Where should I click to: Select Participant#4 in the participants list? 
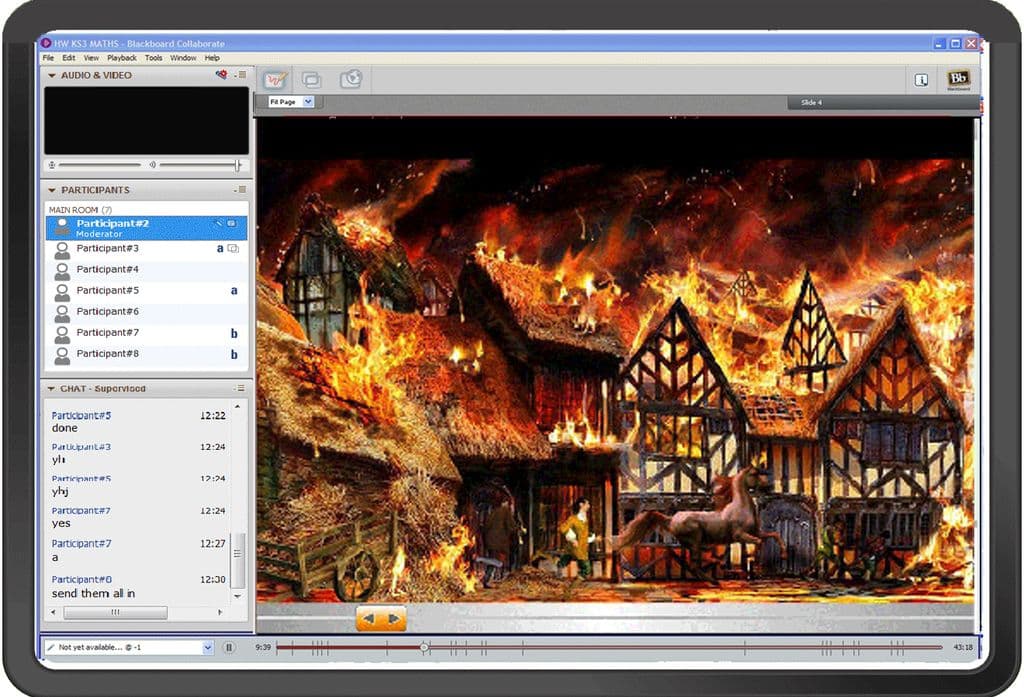pos(146,270)
